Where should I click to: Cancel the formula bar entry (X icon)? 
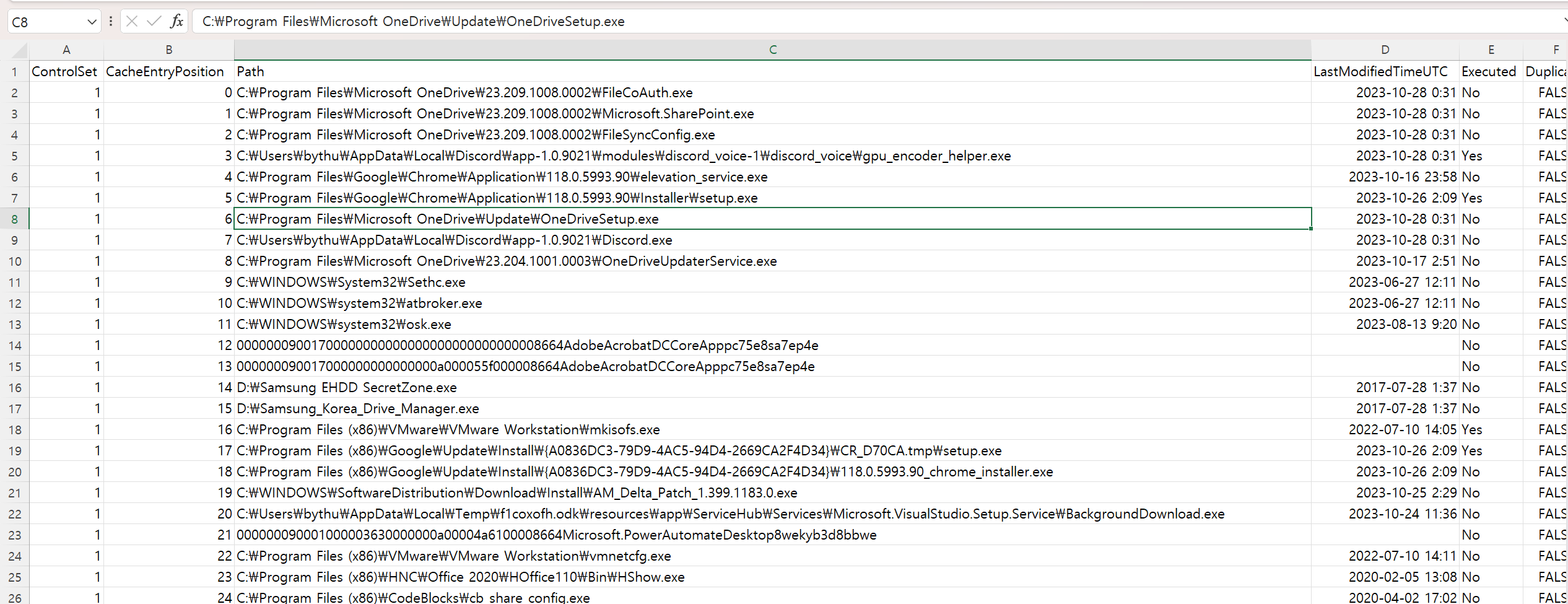[131, 22]
